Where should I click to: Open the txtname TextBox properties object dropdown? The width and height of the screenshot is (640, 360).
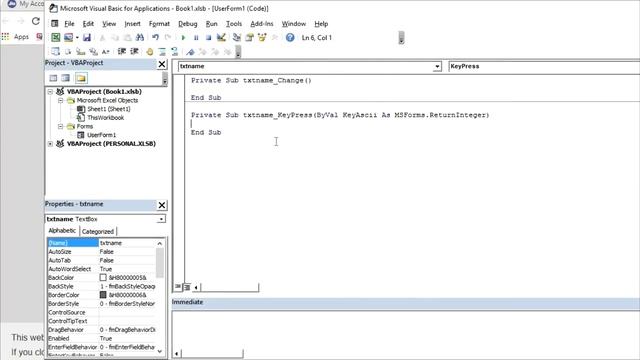(x=161, y=219)
